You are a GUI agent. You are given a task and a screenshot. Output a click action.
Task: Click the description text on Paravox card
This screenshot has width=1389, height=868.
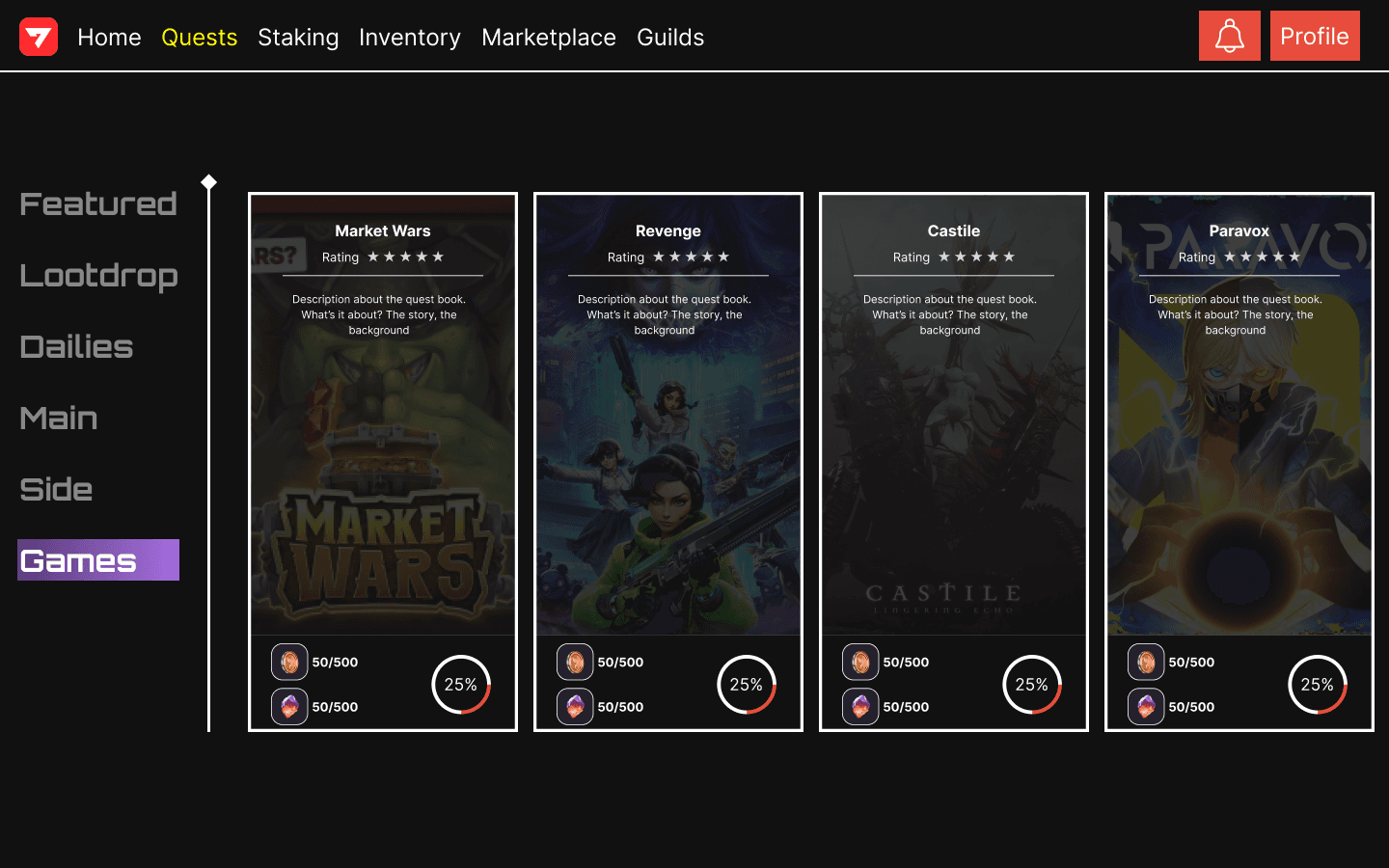[x=1236, y=314]
